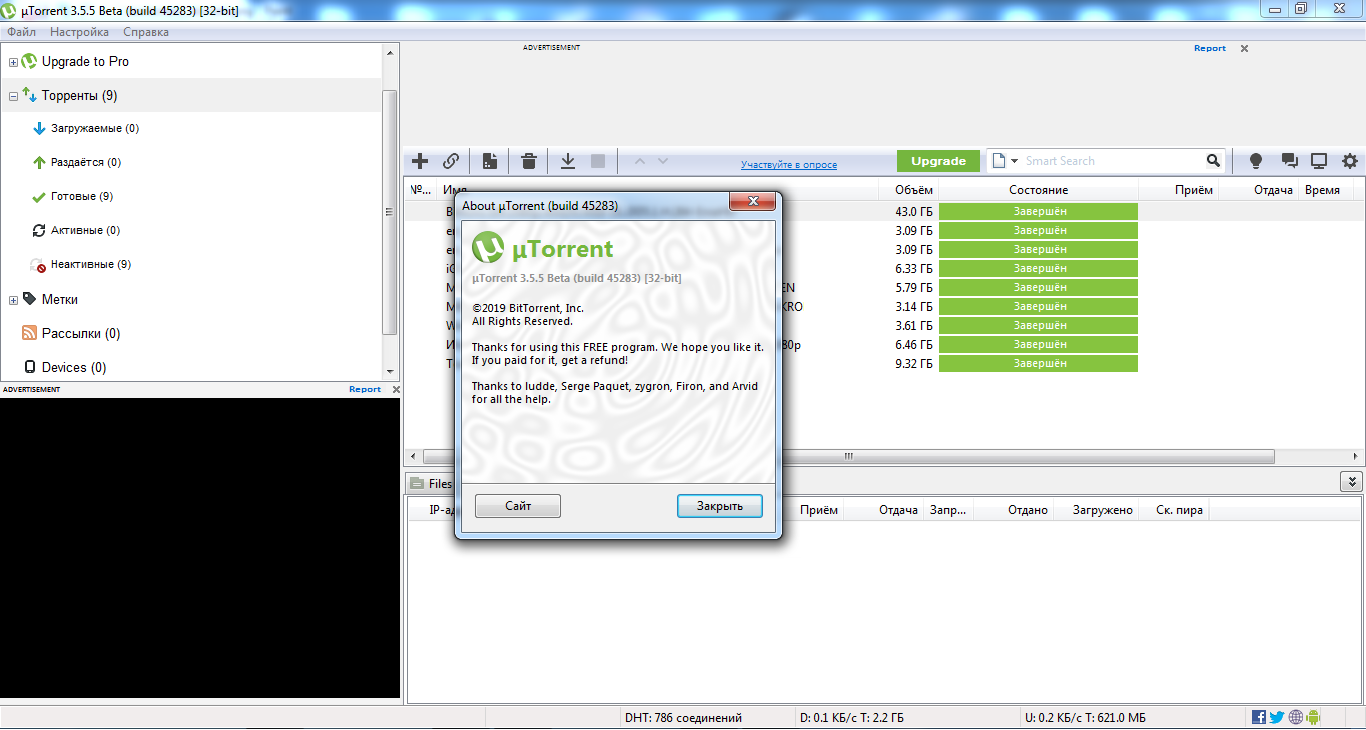Click the Move Up Queue arrow

pos(639,161)
